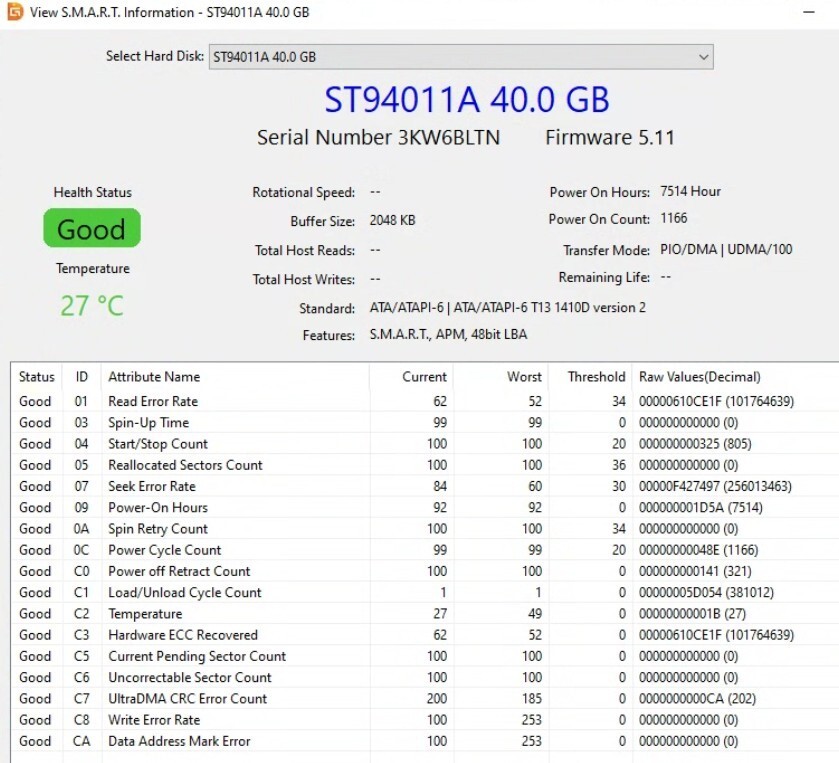Viewport: 839px width, 763px height.
Task: Click the 2048 KB buffer size value
Action: click(392, 220)
